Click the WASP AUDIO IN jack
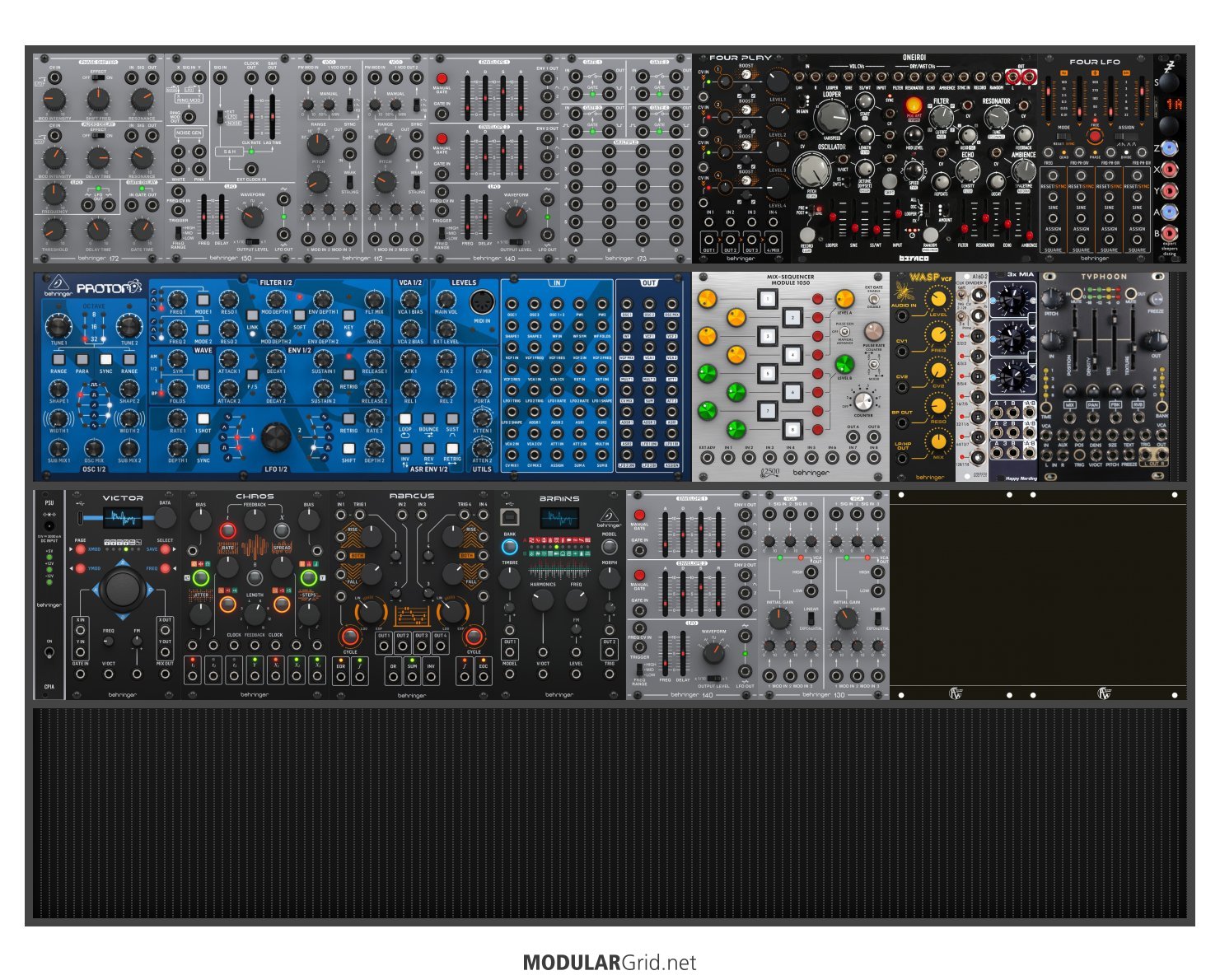The width and height of the screenshot is (1220, 980). pos(904,315)
